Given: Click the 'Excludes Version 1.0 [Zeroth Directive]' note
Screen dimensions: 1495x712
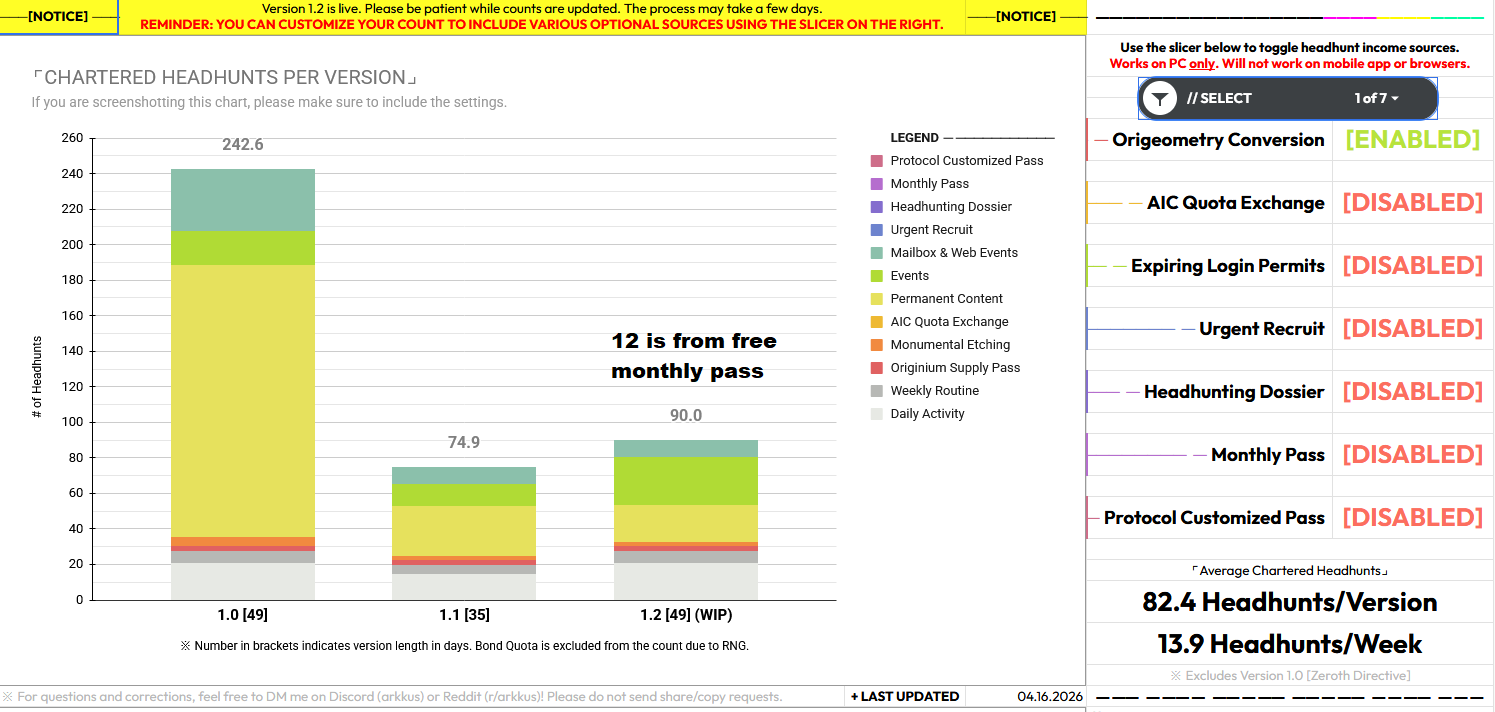Looking at the screenshot, I should (x=1290, y=675).
